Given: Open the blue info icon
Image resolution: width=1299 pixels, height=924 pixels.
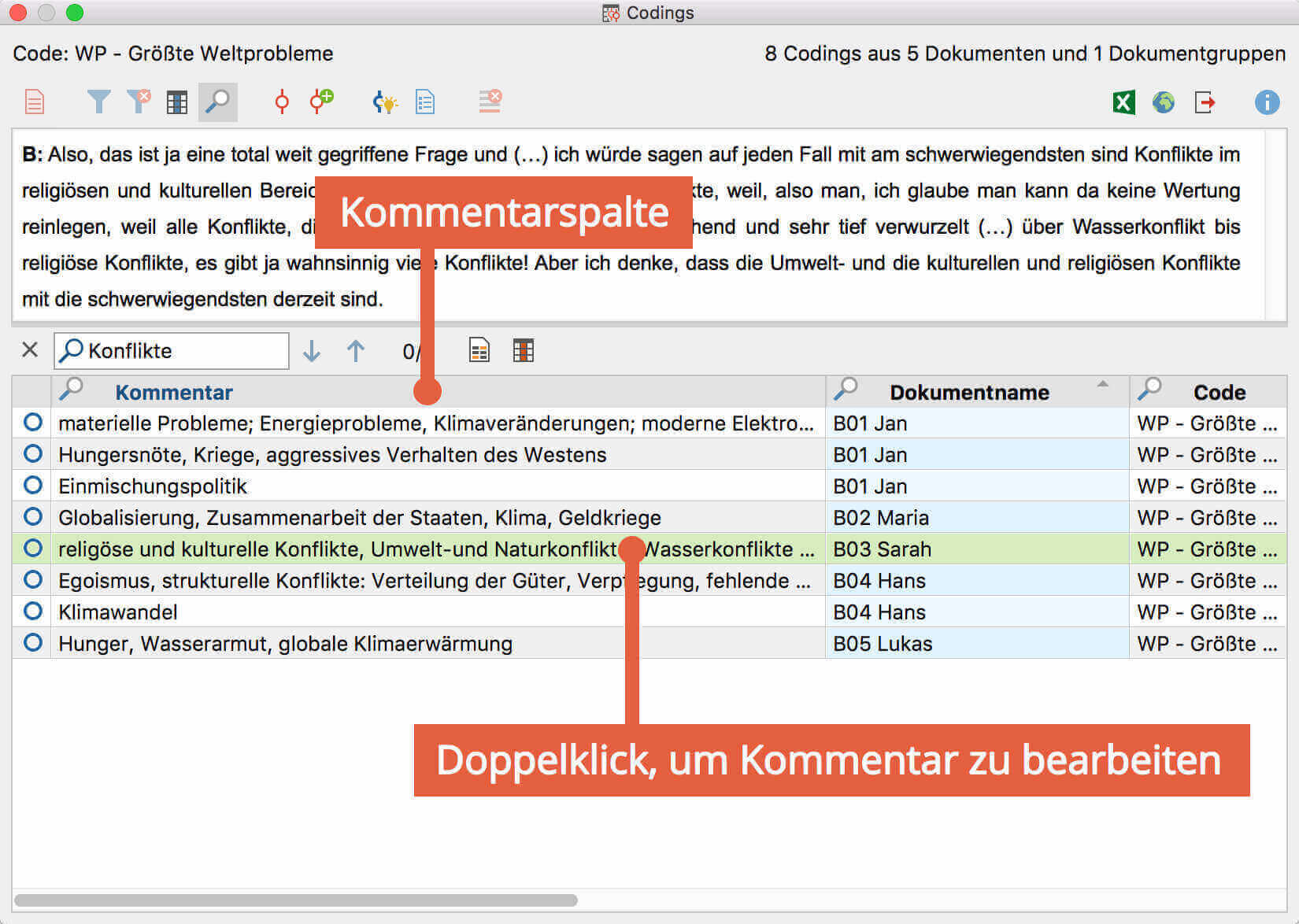Looking at the screenshot, I should point(1267,102).
